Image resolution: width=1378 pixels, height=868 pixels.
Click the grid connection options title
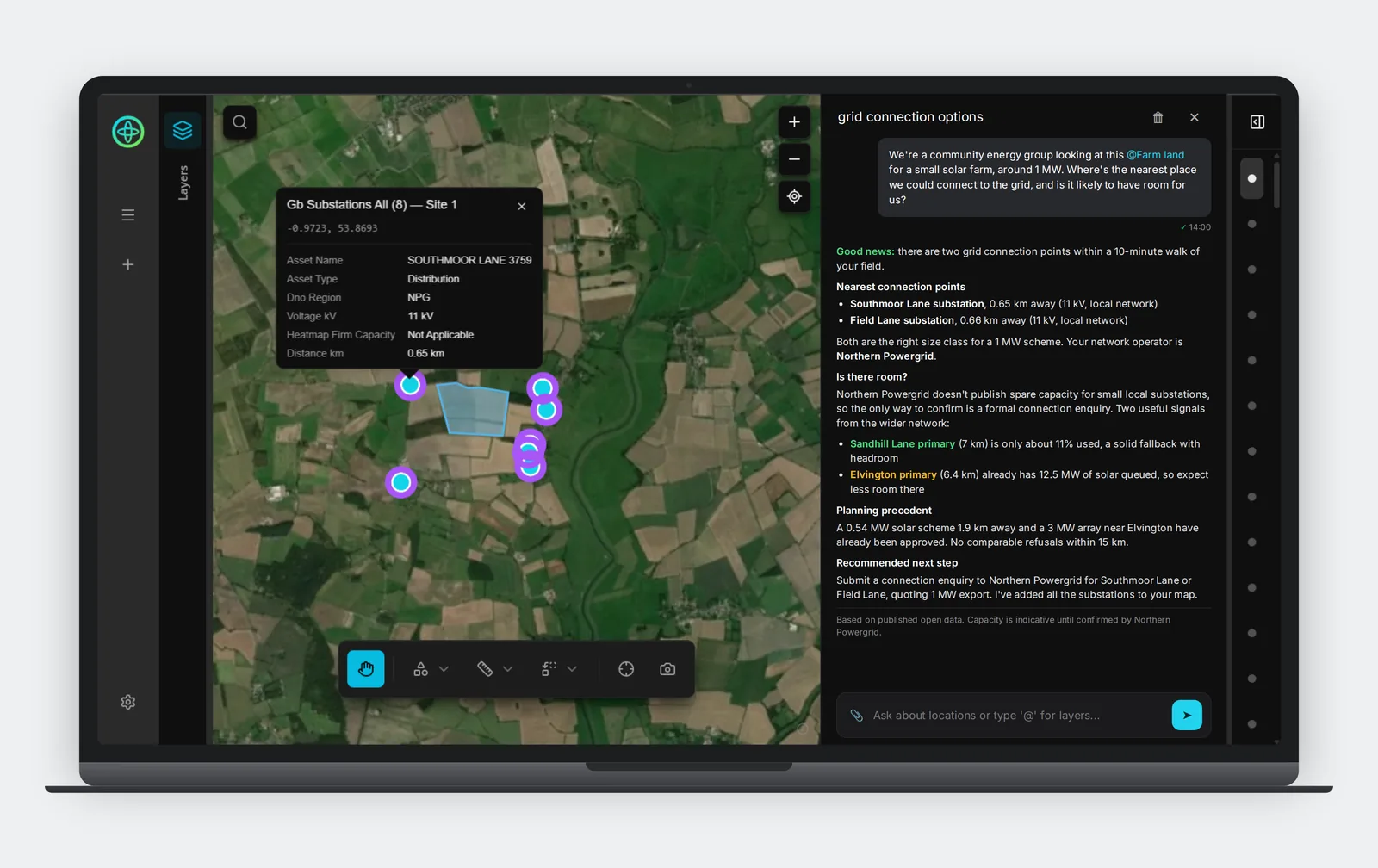[x=910, y=117]
